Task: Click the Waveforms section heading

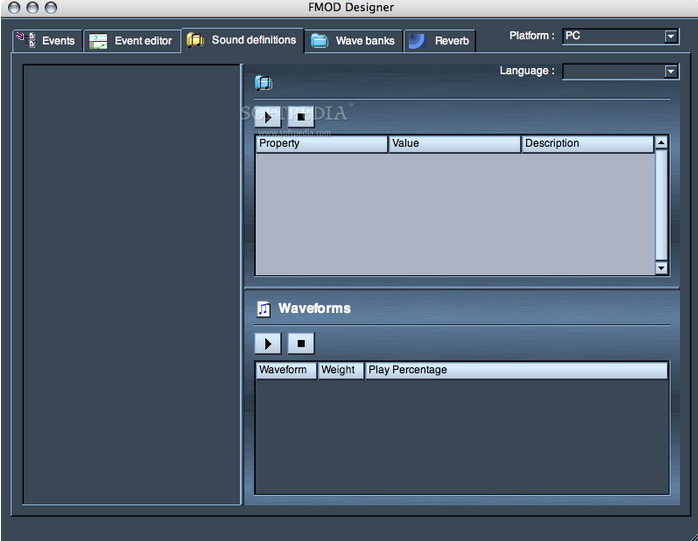Action: click(314, 308)
